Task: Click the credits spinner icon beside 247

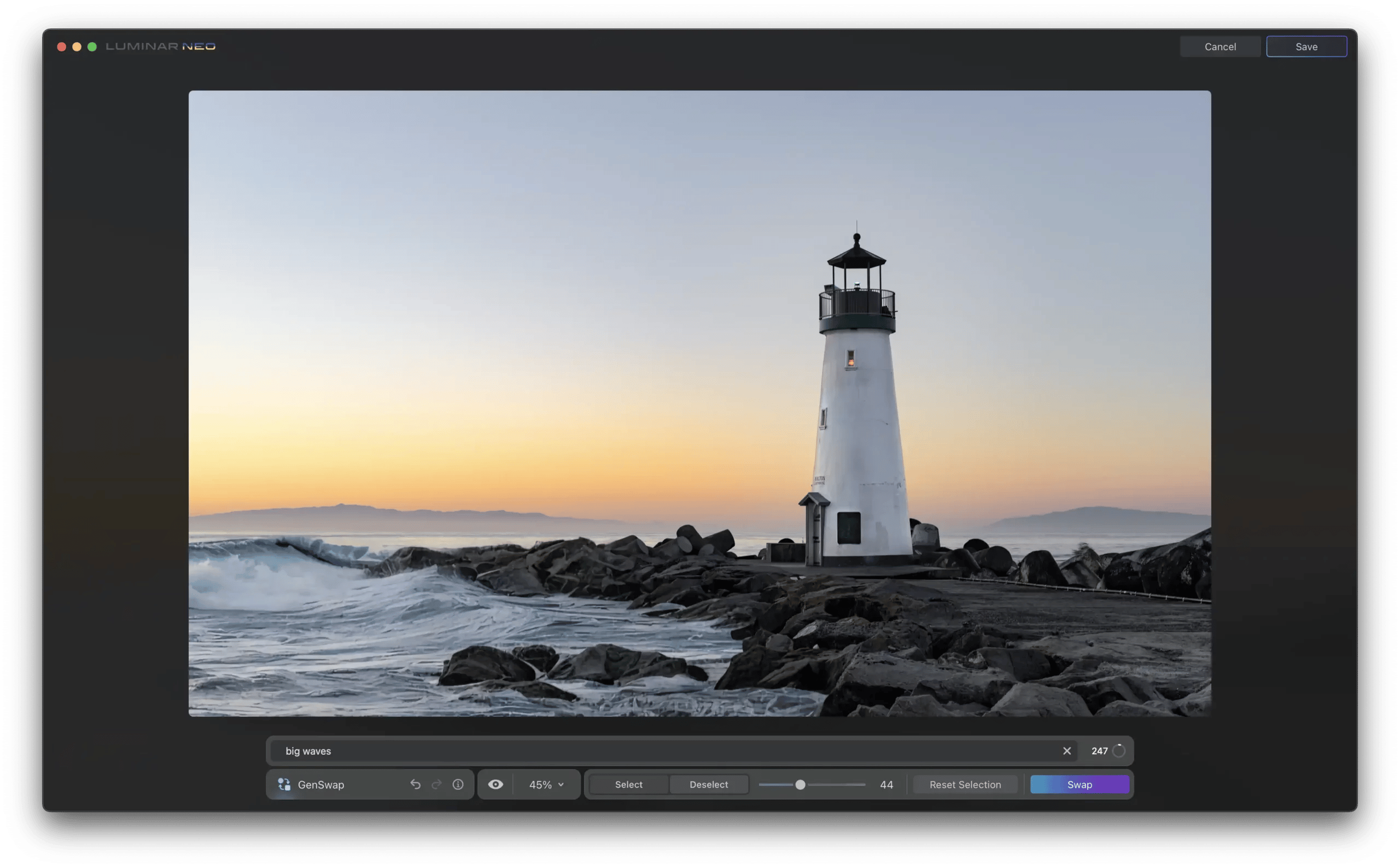Action: [1119, 751]
